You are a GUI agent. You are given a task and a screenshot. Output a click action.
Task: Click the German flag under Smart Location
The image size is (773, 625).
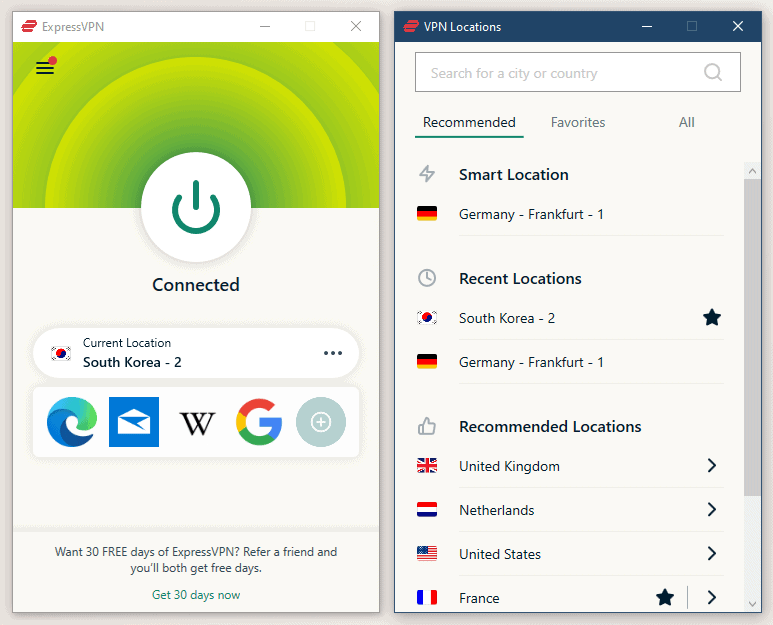tap(427, 213)
